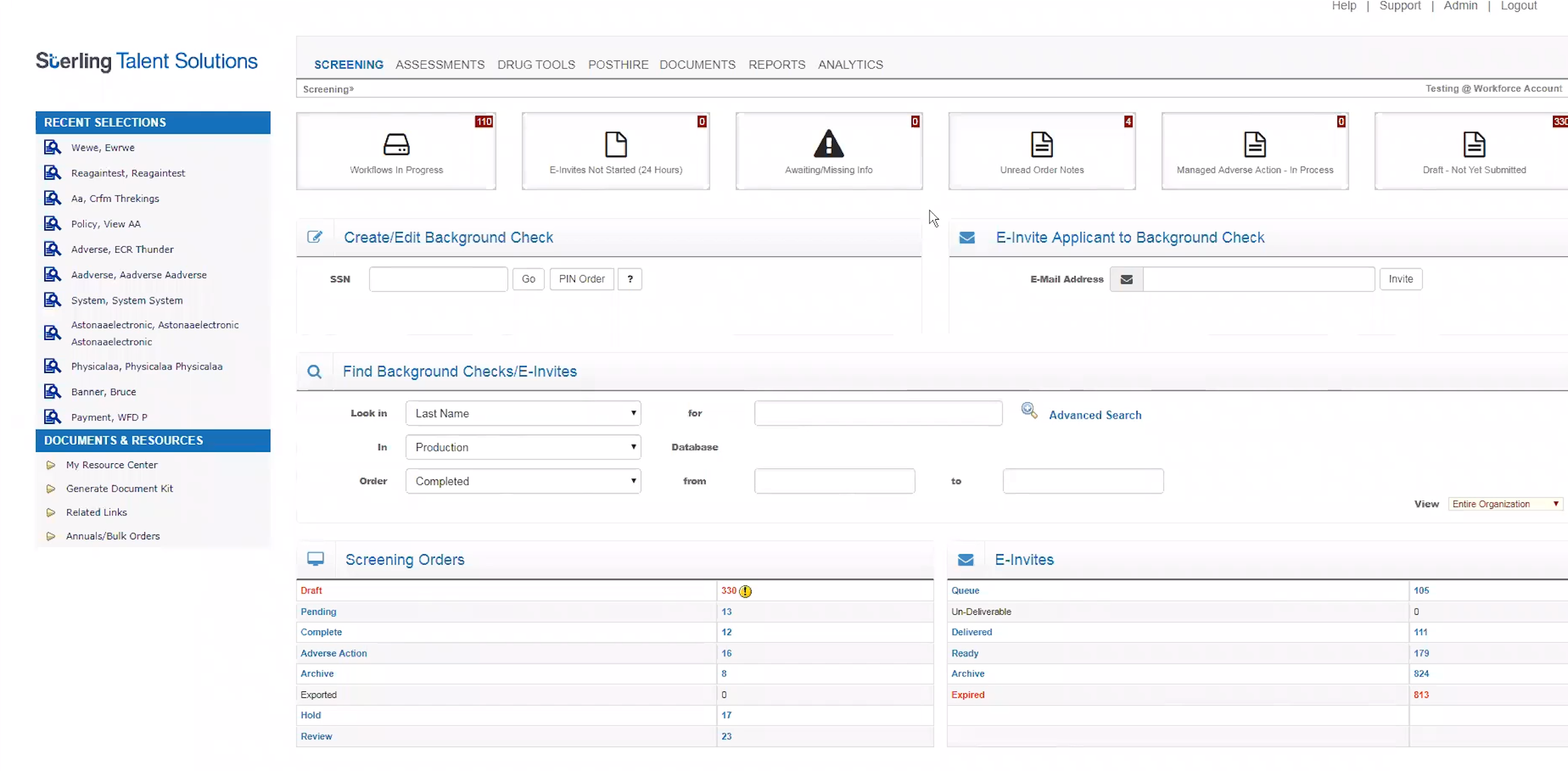
Task: Change View Entire Organization dropdown
Action: (x=1505, y=504)
